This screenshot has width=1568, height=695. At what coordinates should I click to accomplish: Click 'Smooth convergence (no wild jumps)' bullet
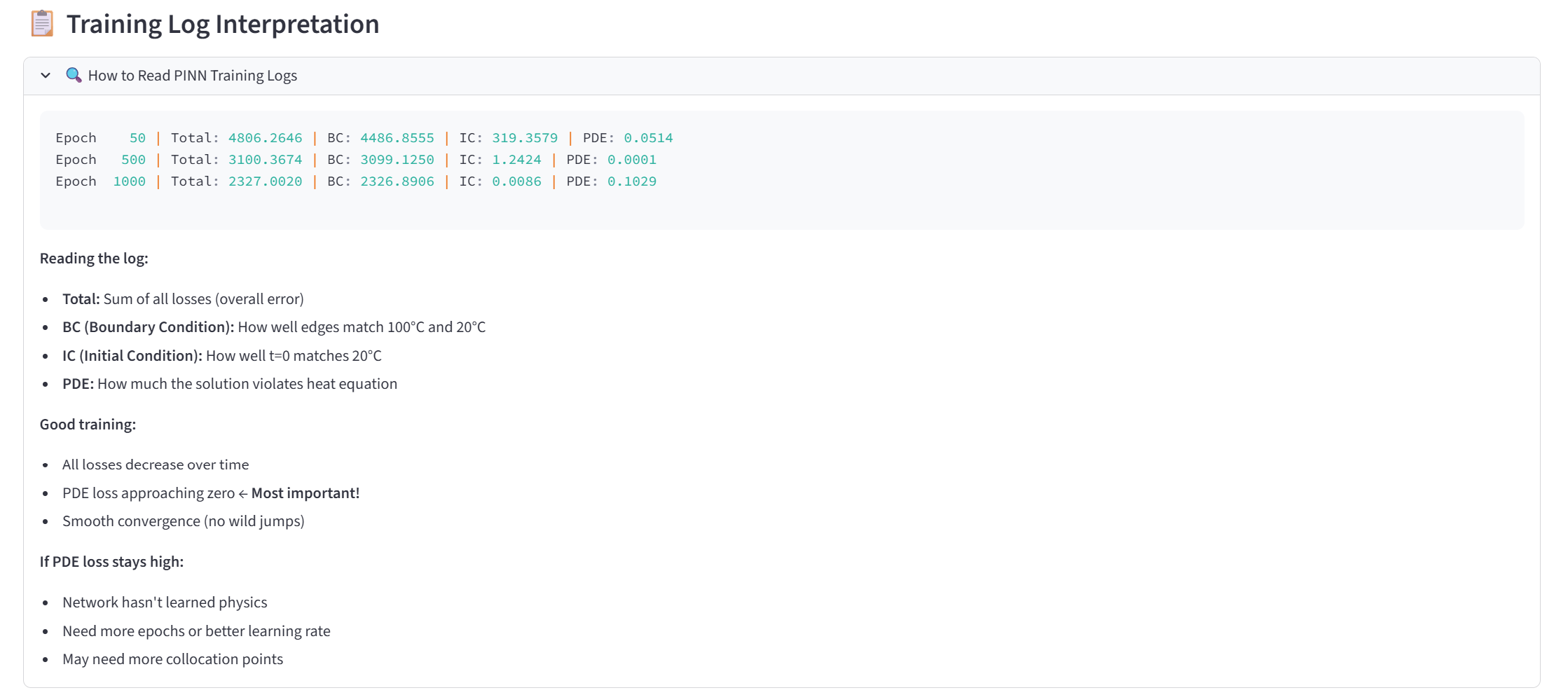tap(183, 521)
